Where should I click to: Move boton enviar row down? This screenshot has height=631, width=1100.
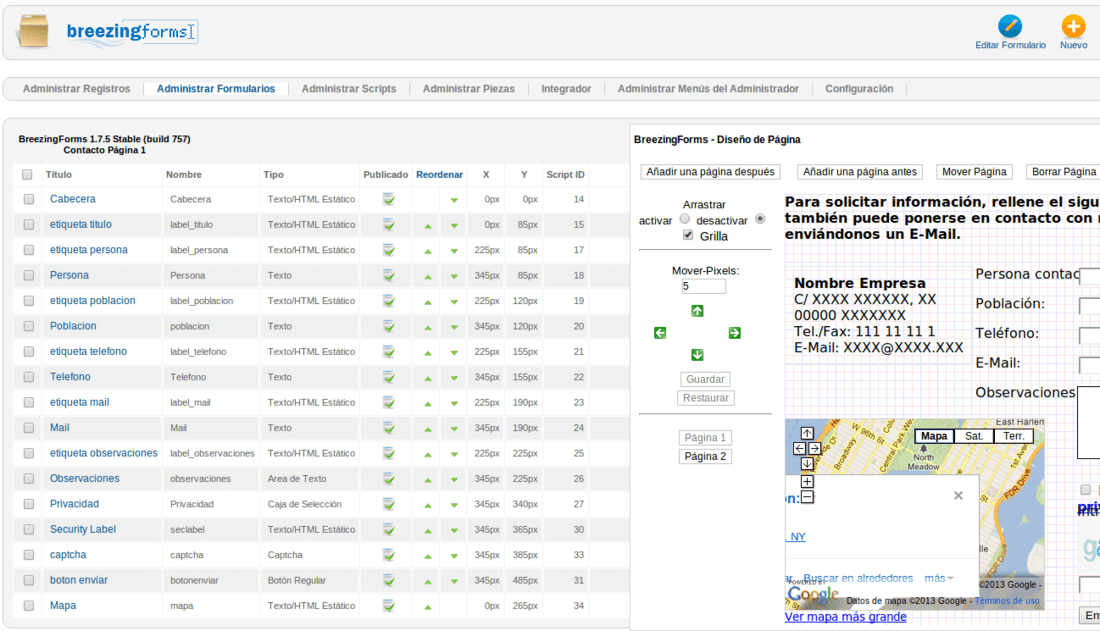[x=454, y=581]
